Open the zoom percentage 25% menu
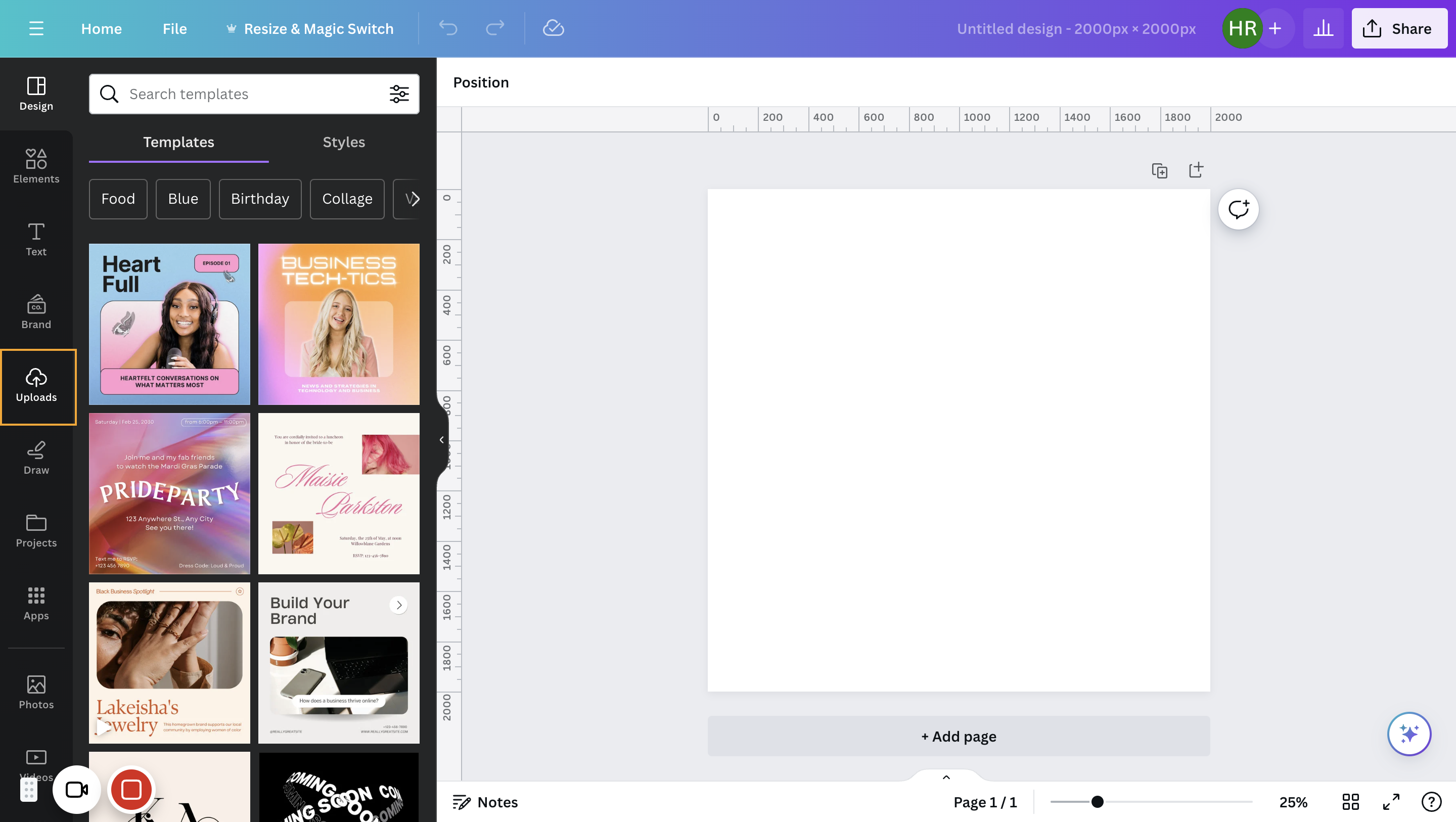The width and height of the screenshot is (1456, 822). 1293,802
